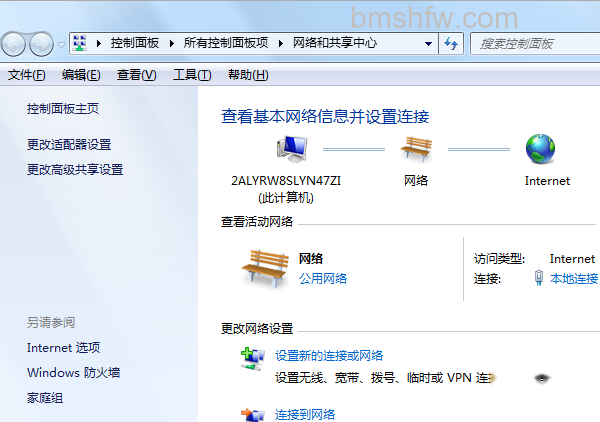600x422 pixels.
Task: Click the 设置新的连接或网络 link
Action: [x=329, y=356]
